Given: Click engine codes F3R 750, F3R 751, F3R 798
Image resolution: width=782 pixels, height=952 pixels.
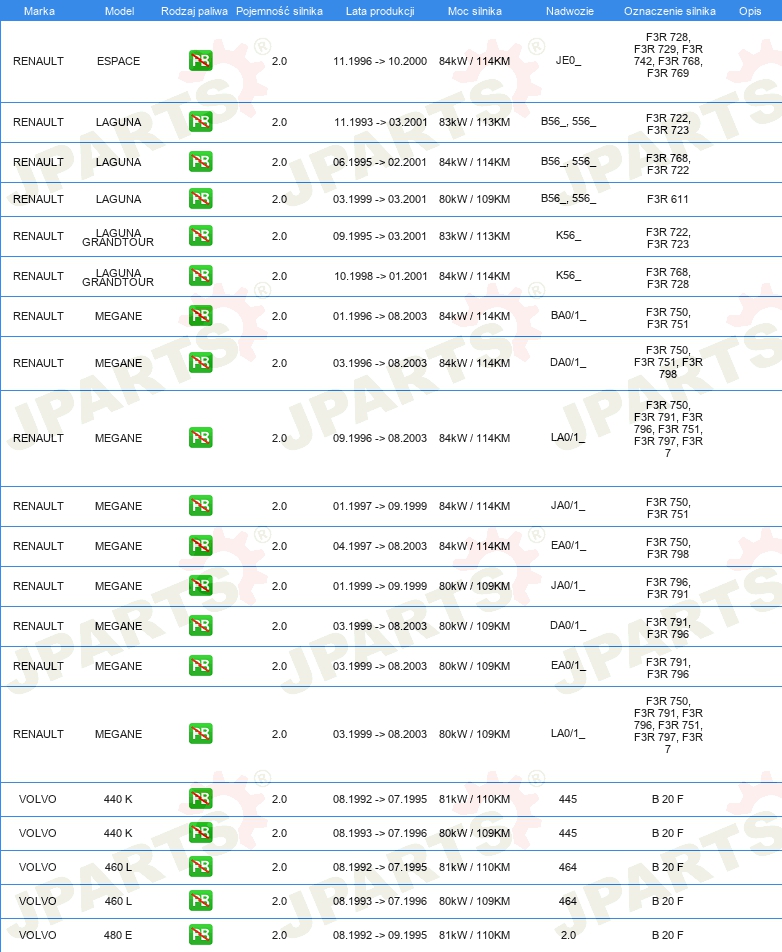Looking at the screenshot, I should pos(668,362).
